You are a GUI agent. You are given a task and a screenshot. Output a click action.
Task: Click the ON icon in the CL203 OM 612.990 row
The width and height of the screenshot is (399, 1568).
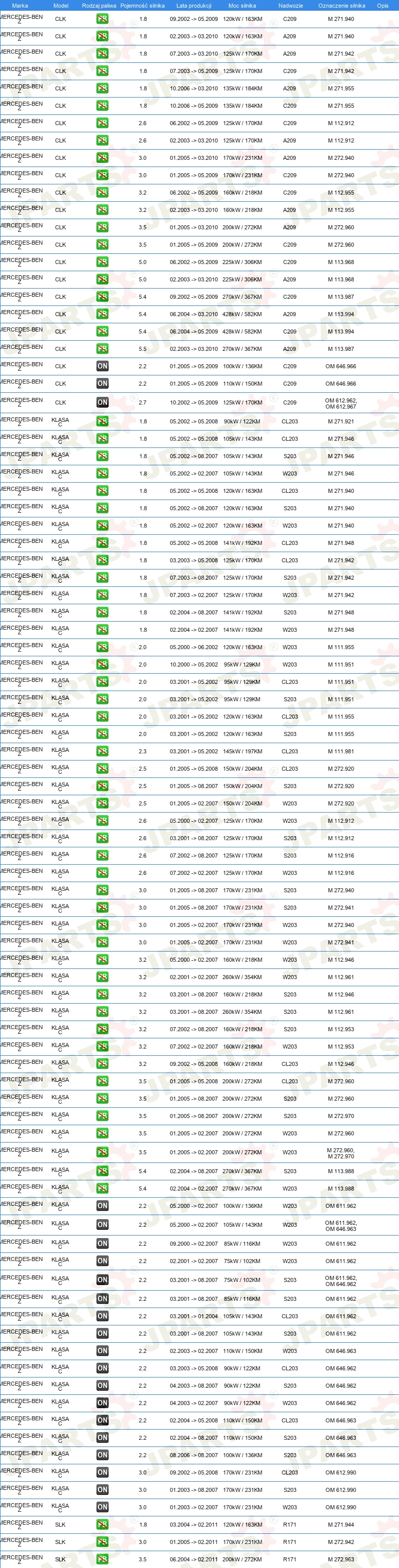tap(102, 1472)
